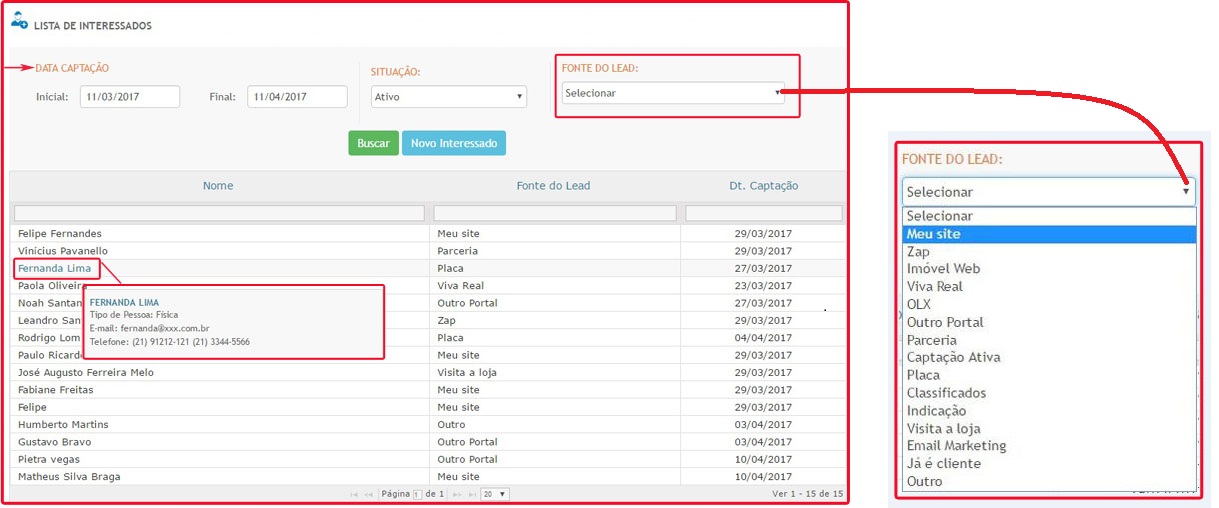This screenshot has width=1219, height=508.
Task: Jump to last page of results
Action: coord(472,494)
